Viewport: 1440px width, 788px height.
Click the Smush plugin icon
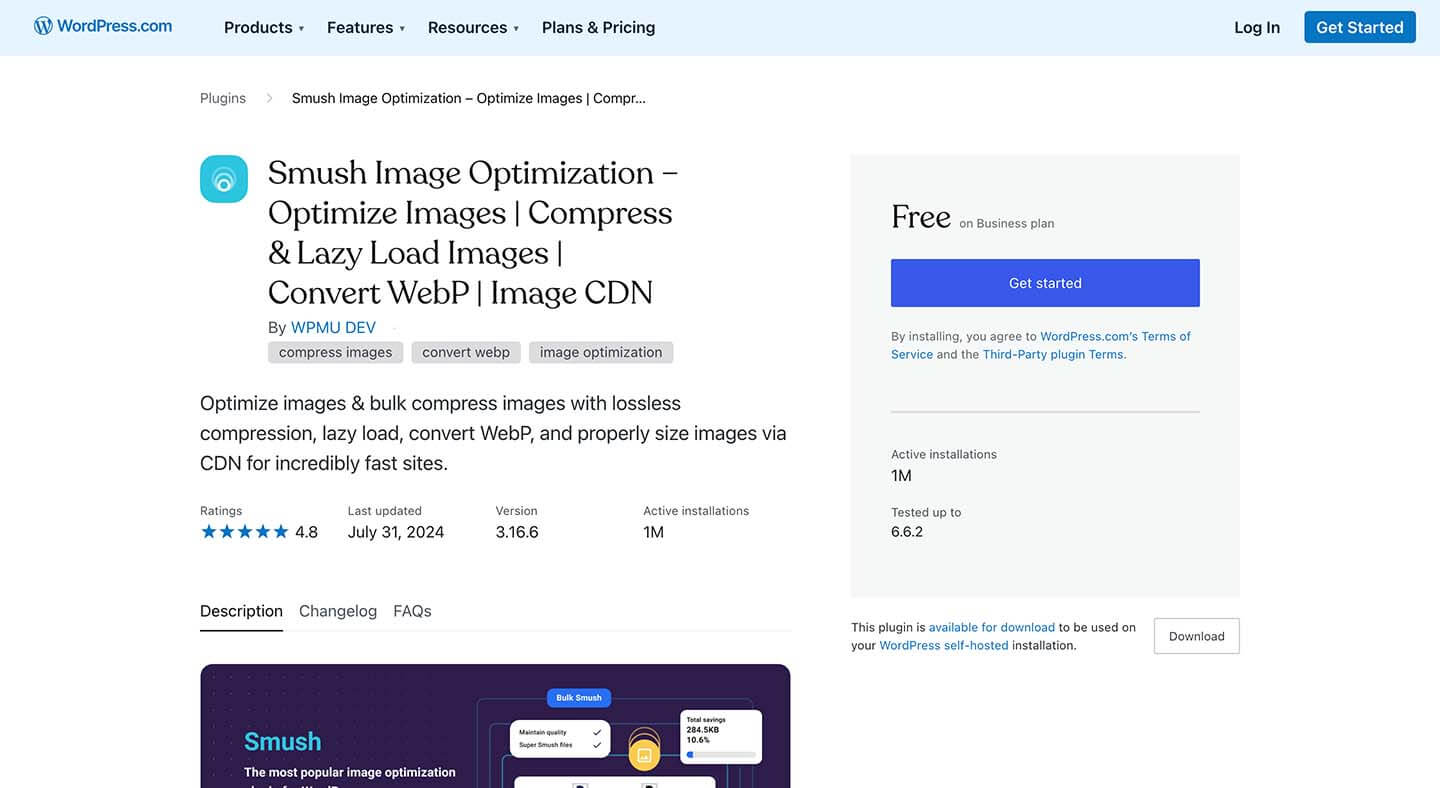point(224,179)
